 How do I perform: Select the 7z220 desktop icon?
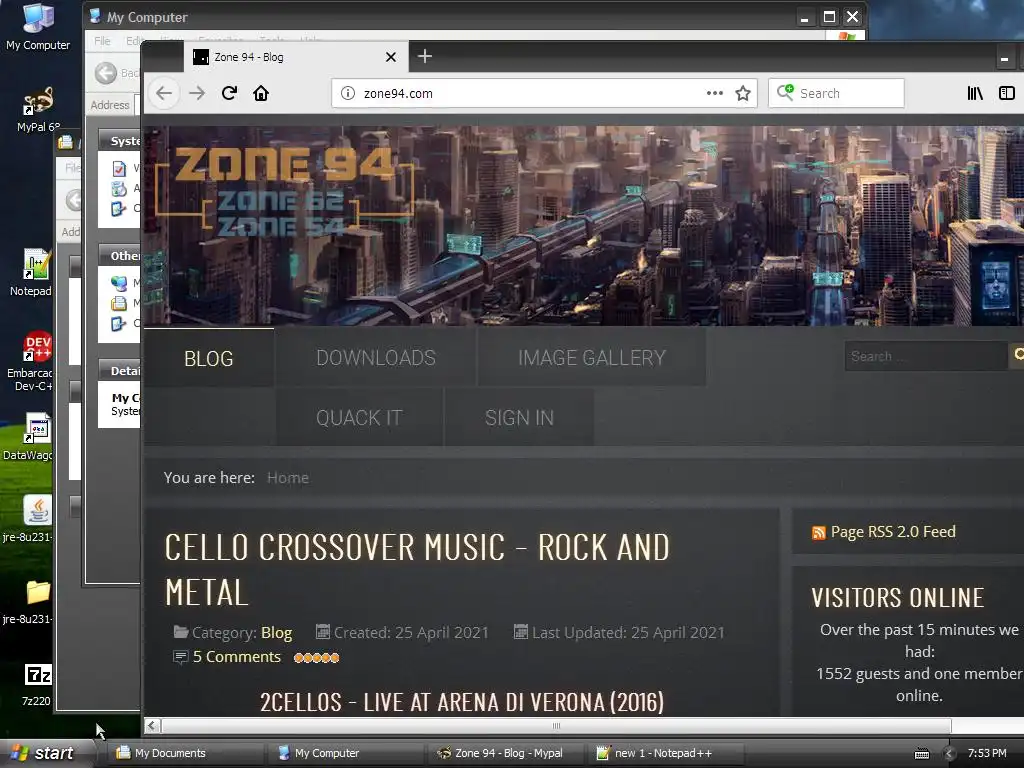point(37,684)
